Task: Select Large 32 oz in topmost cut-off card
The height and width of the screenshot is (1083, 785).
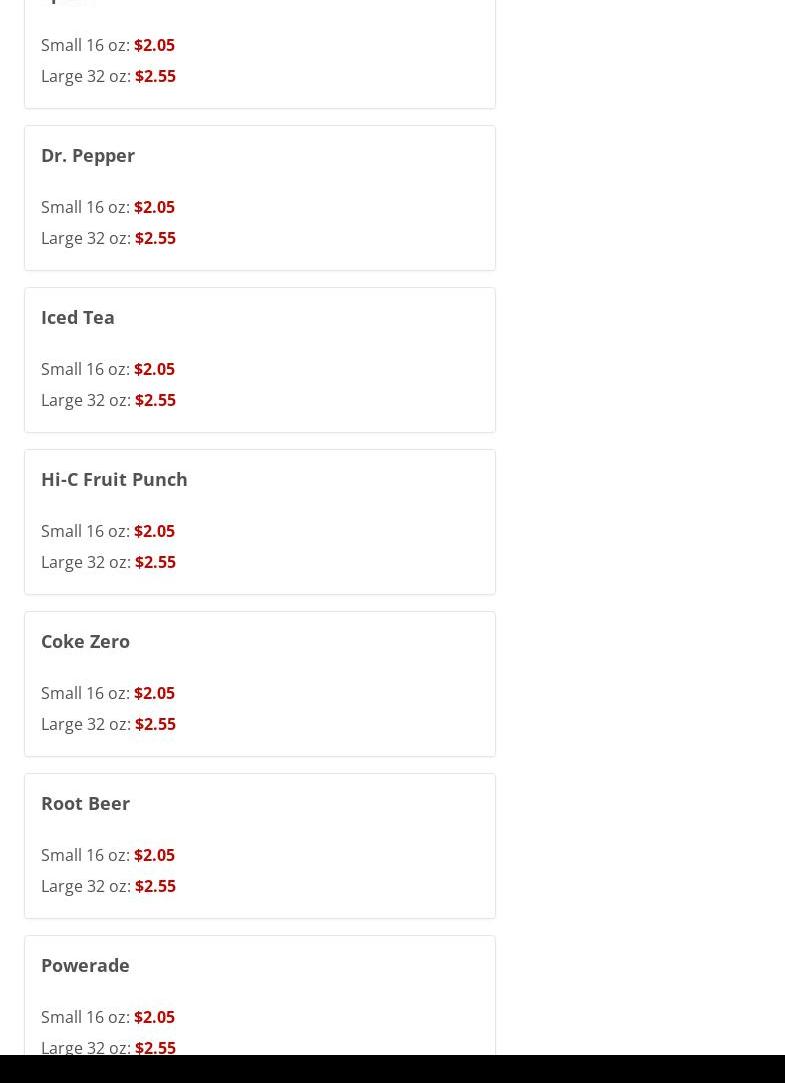Action: pyautogui.click(x=108, y=76)
